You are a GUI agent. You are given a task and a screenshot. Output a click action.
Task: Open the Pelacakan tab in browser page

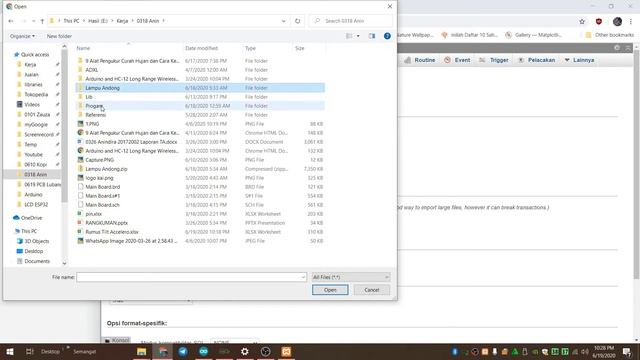coord(536,60)
